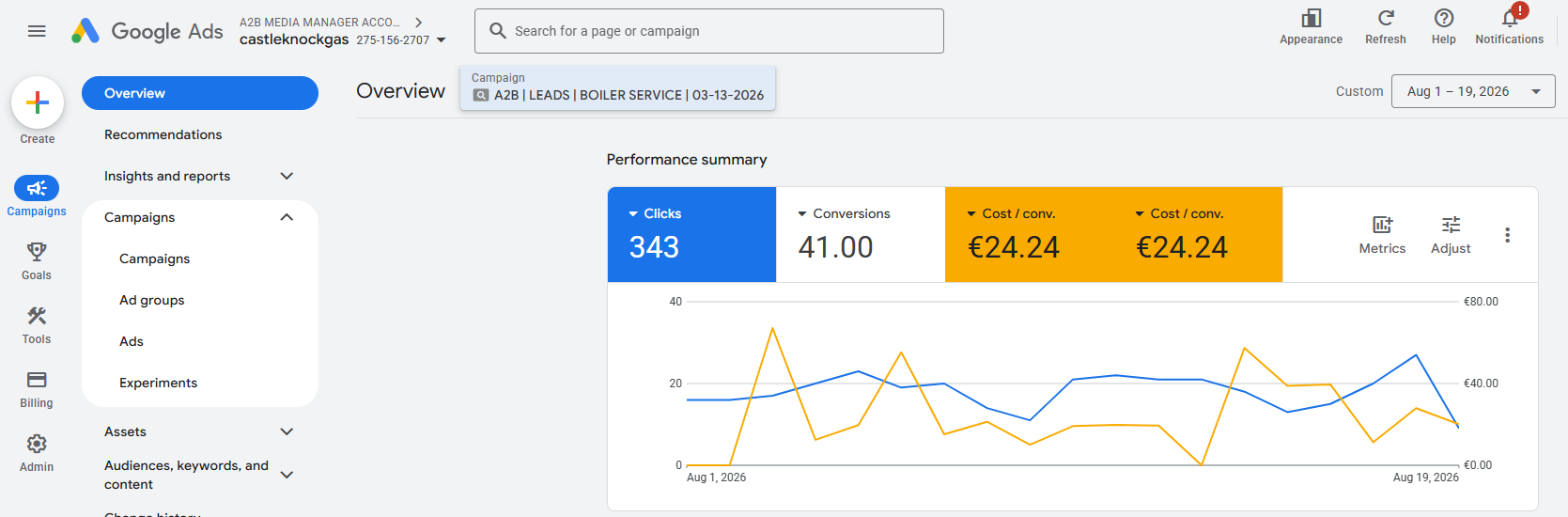Click the campaign search-type icon in chip
The width and height of the screenshot is (1568, 517).
[x=481, y=95]
